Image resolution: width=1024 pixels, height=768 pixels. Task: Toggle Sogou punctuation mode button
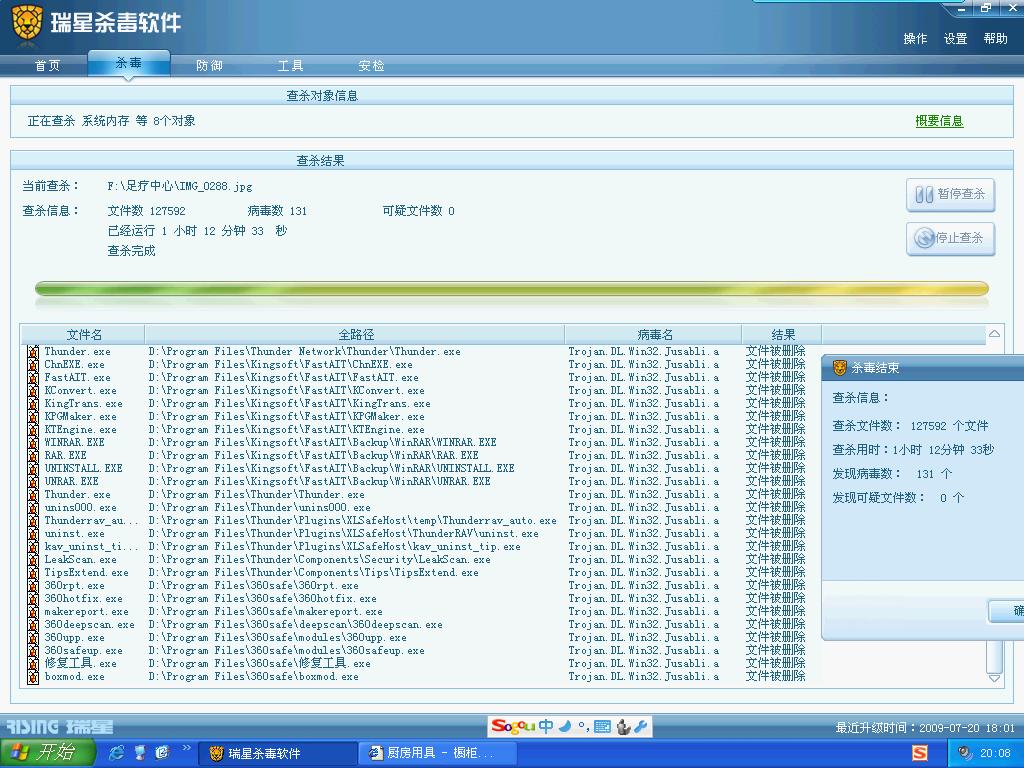[x=583, y=727]
